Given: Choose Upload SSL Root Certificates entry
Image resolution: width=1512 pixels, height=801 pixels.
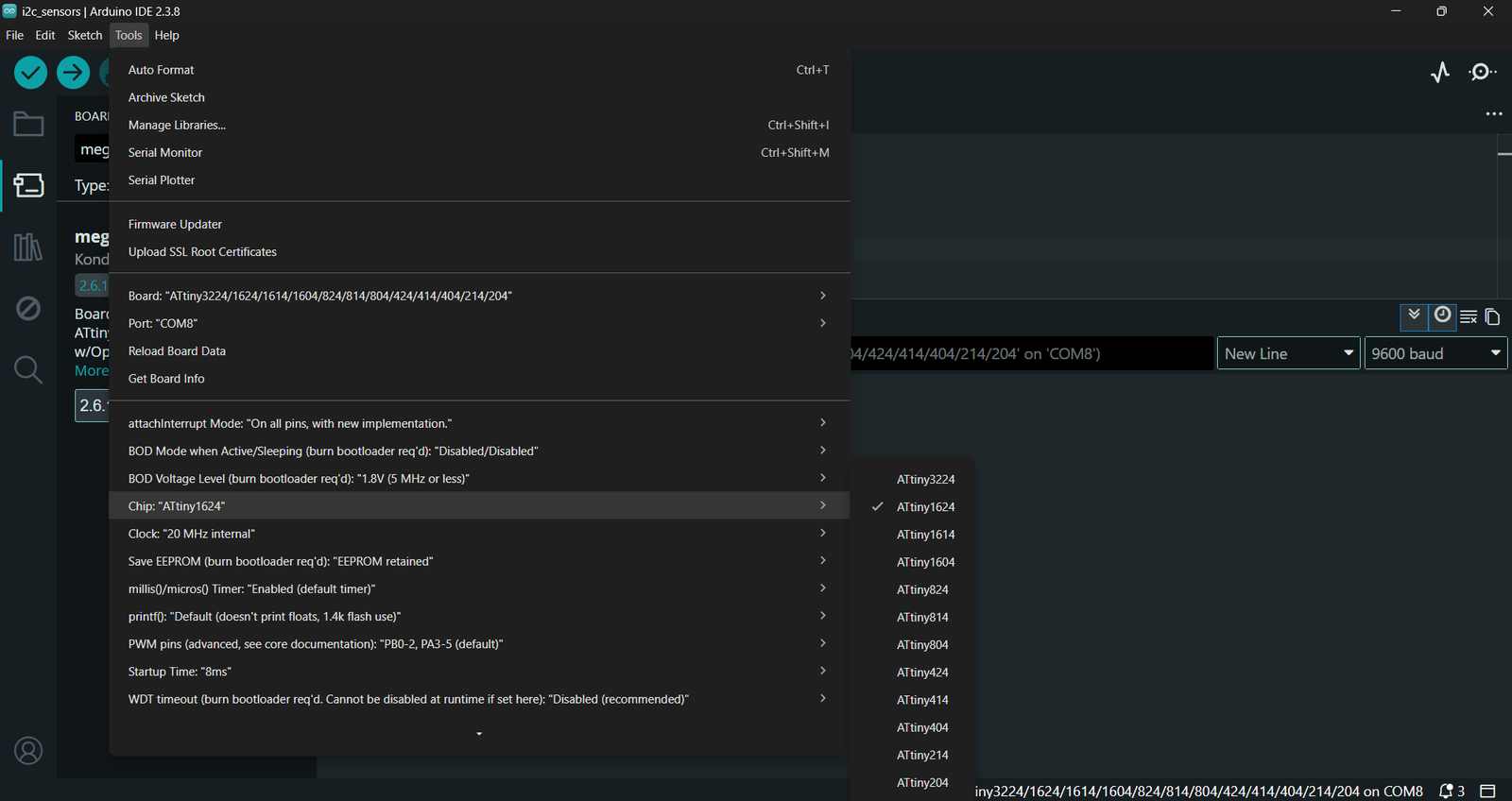Looking at the screenshot, I should point(479,252).
